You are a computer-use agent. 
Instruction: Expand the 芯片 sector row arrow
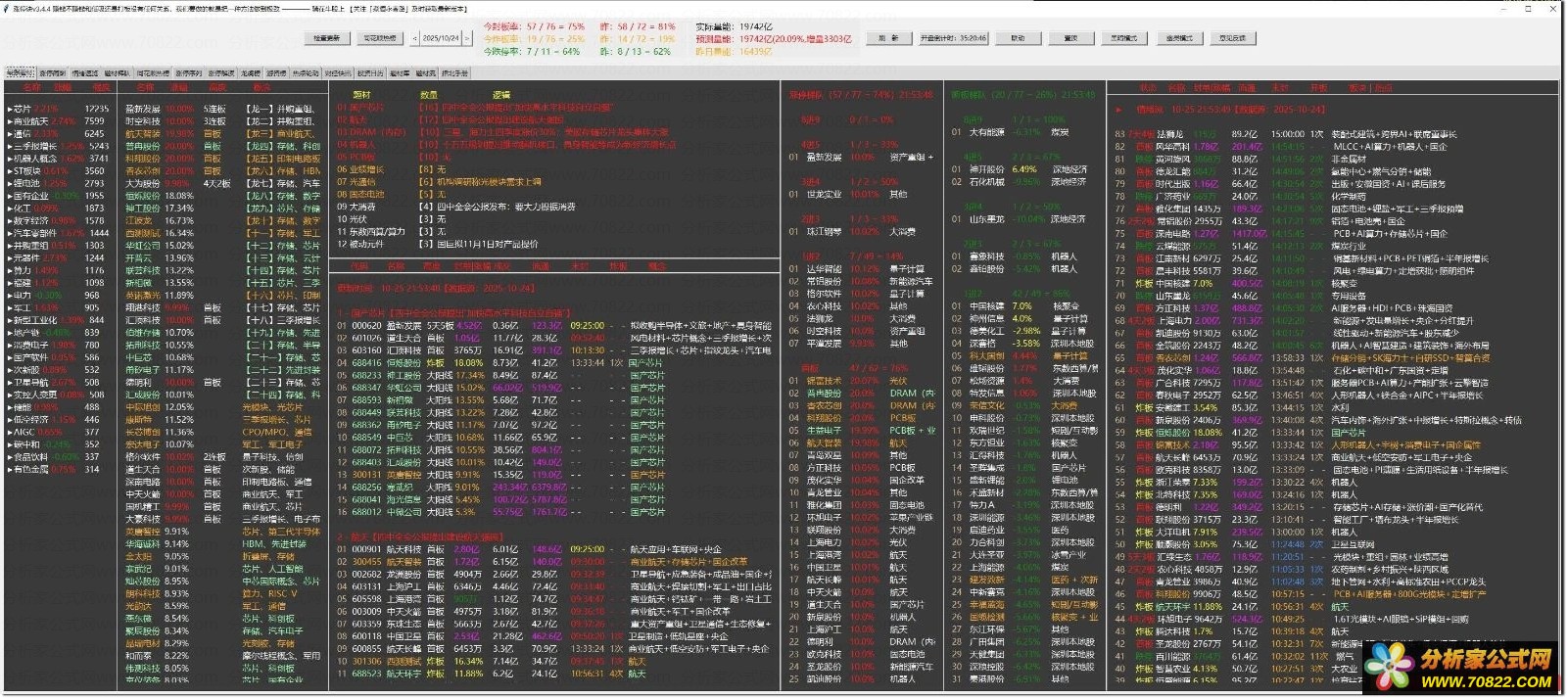pos(10,110)
